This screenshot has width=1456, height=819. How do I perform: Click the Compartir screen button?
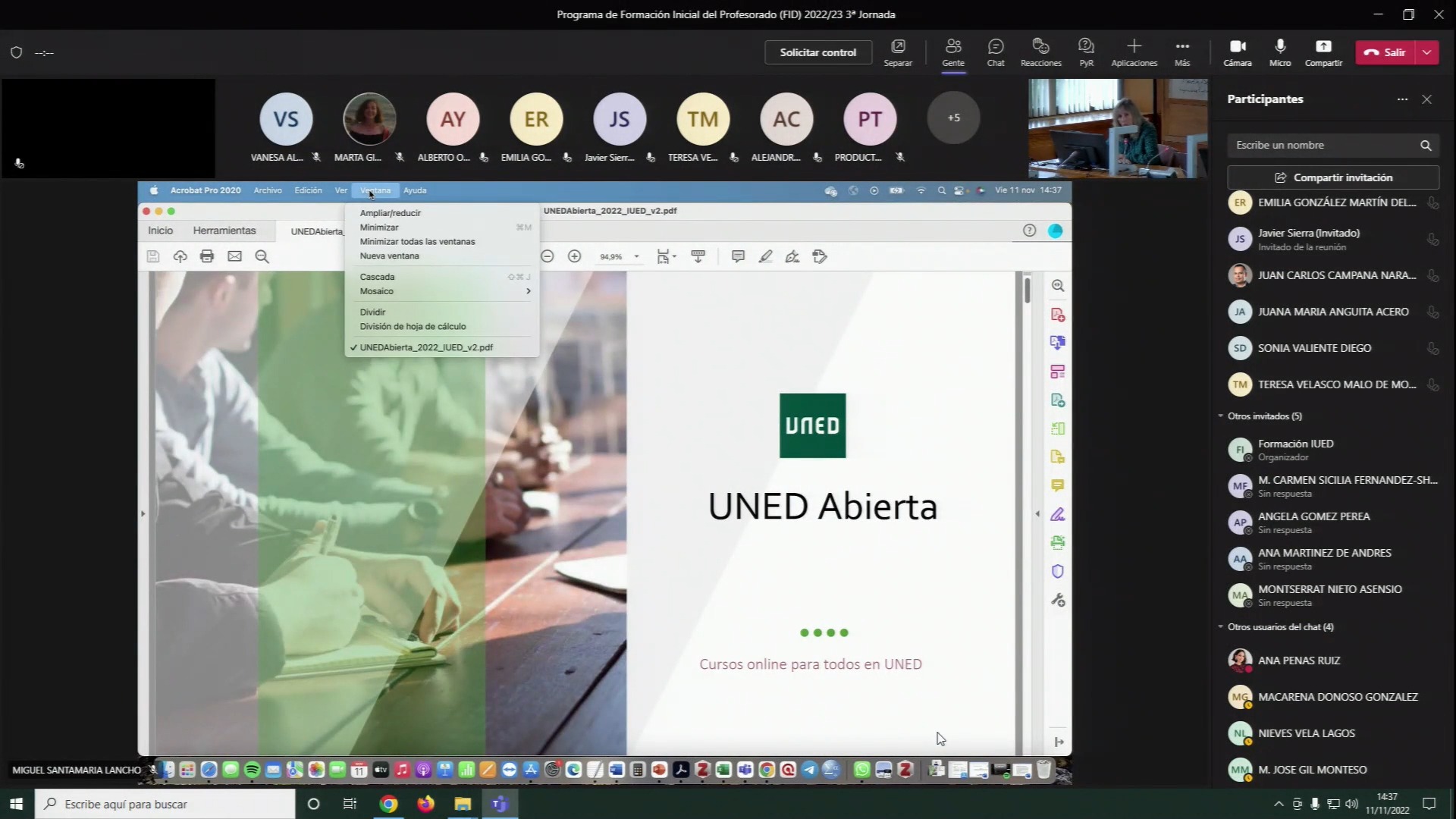(x=1323, y=52)
